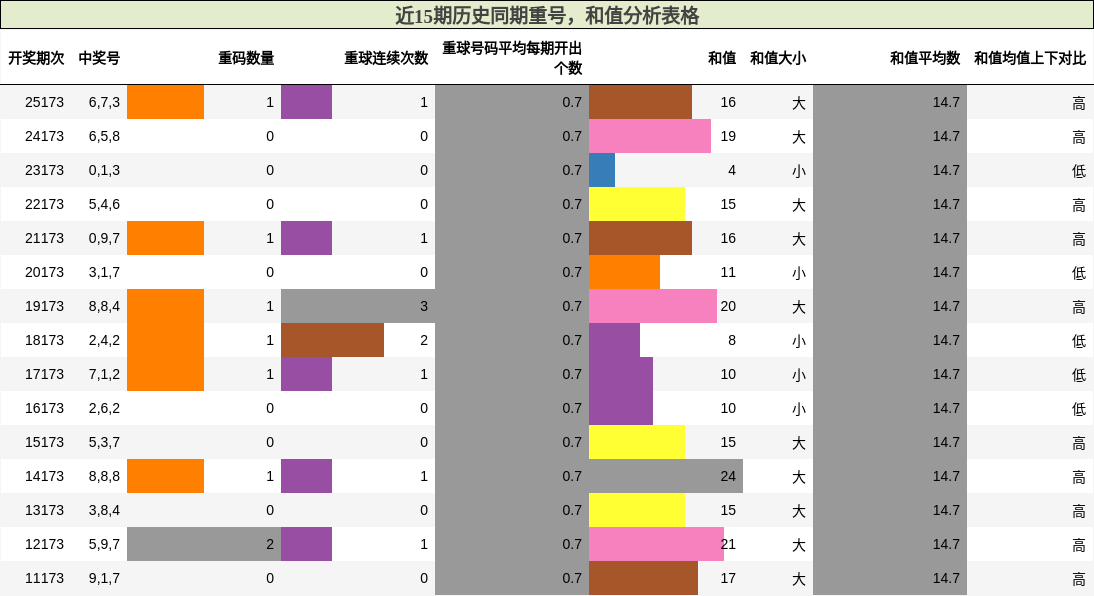This screenshot has width=1094, height=596.
Task: Select period cell 15173
Action: point(44,442)
